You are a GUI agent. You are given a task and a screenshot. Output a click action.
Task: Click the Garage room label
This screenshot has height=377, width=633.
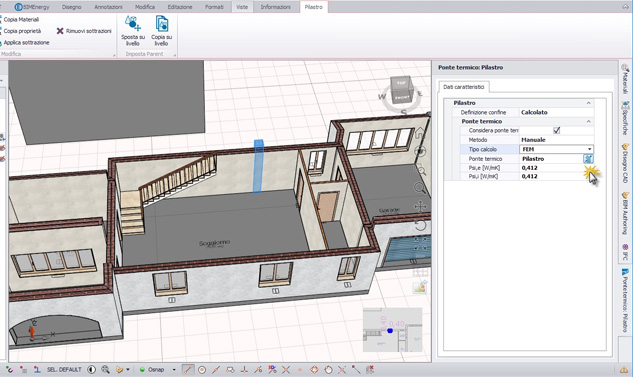389,210
